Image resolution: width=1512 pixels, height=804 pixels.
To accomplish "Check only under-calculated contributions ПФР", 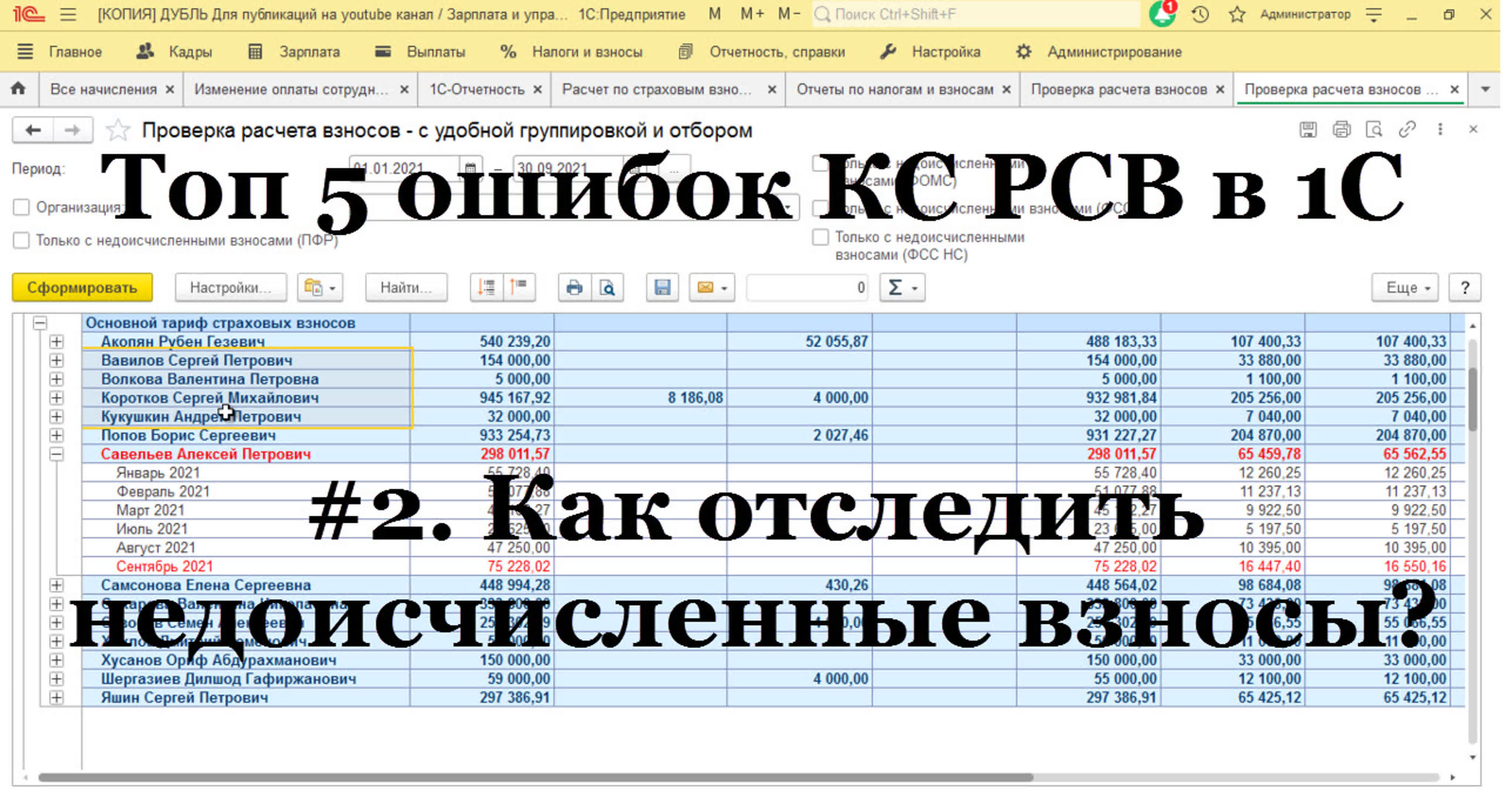I will click(21, 240).
